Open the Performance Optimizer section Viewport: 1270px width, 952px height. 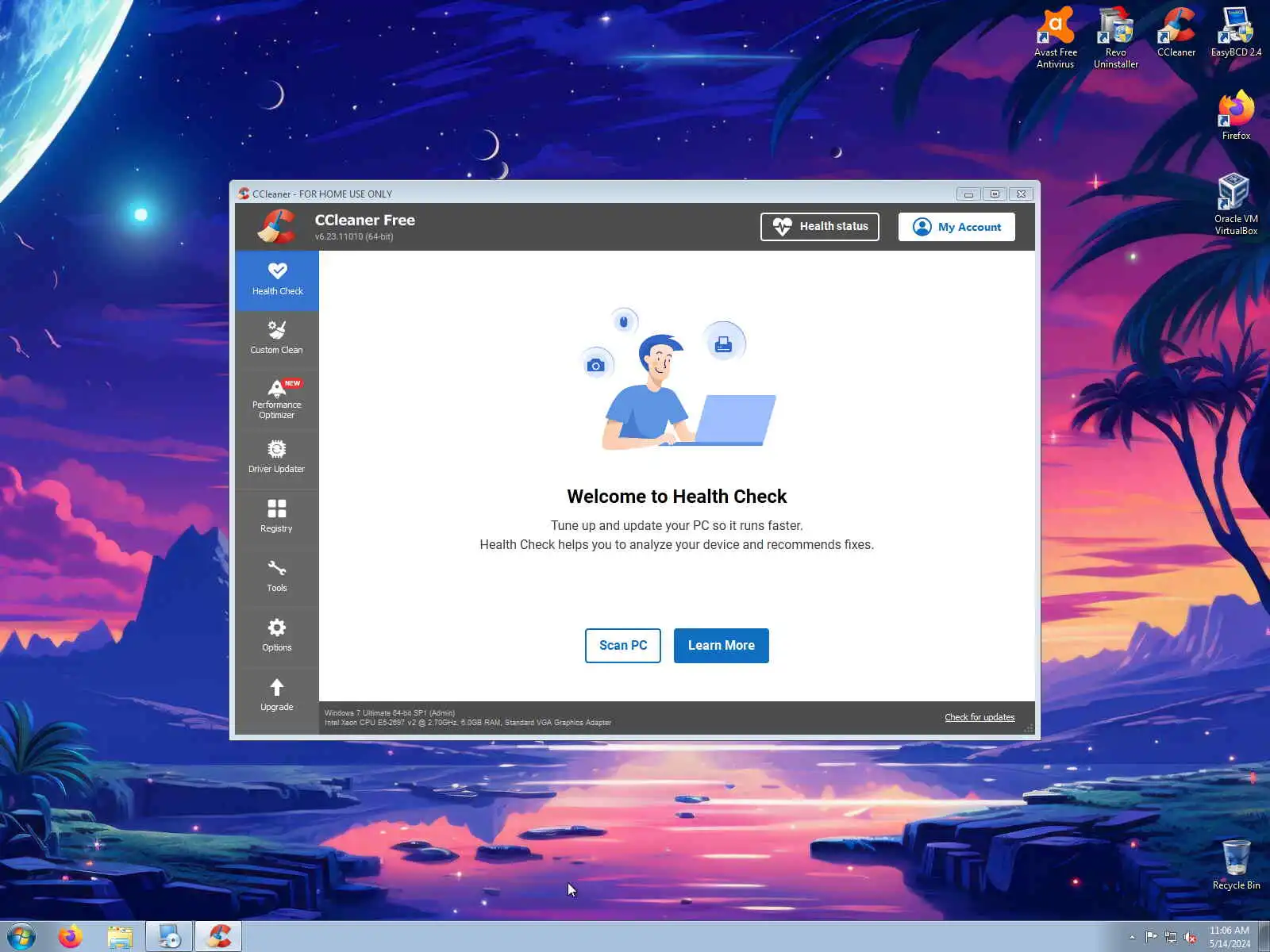(277, 398)
